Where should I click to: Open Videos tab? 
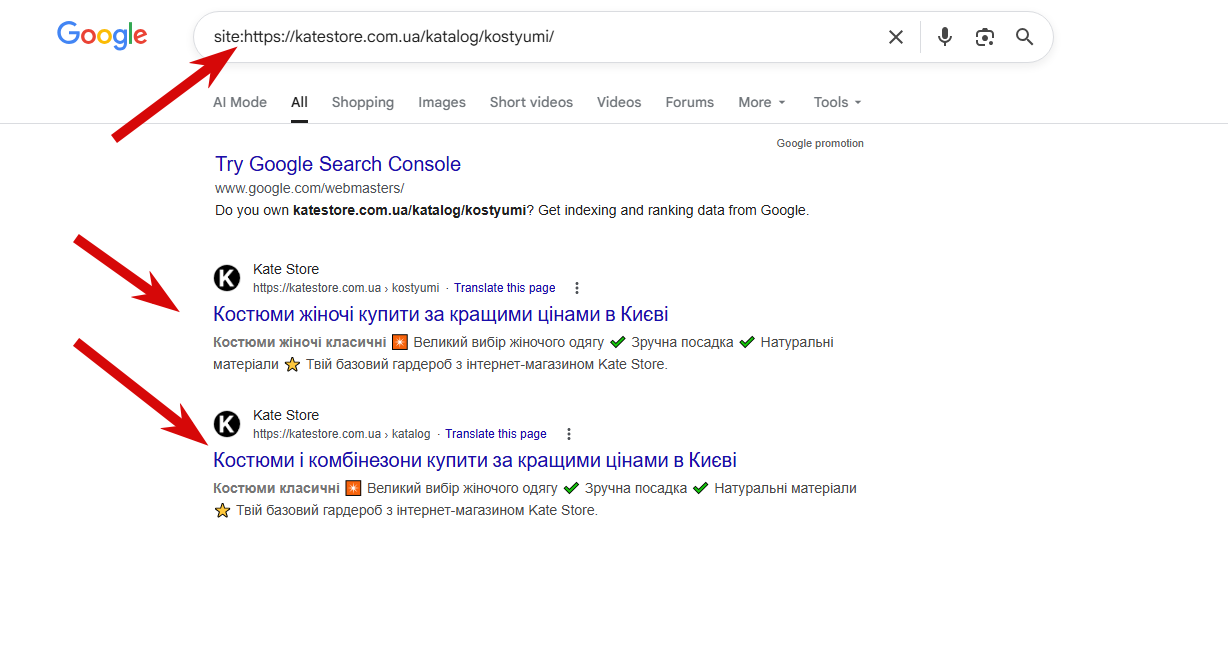click(619, 102)
